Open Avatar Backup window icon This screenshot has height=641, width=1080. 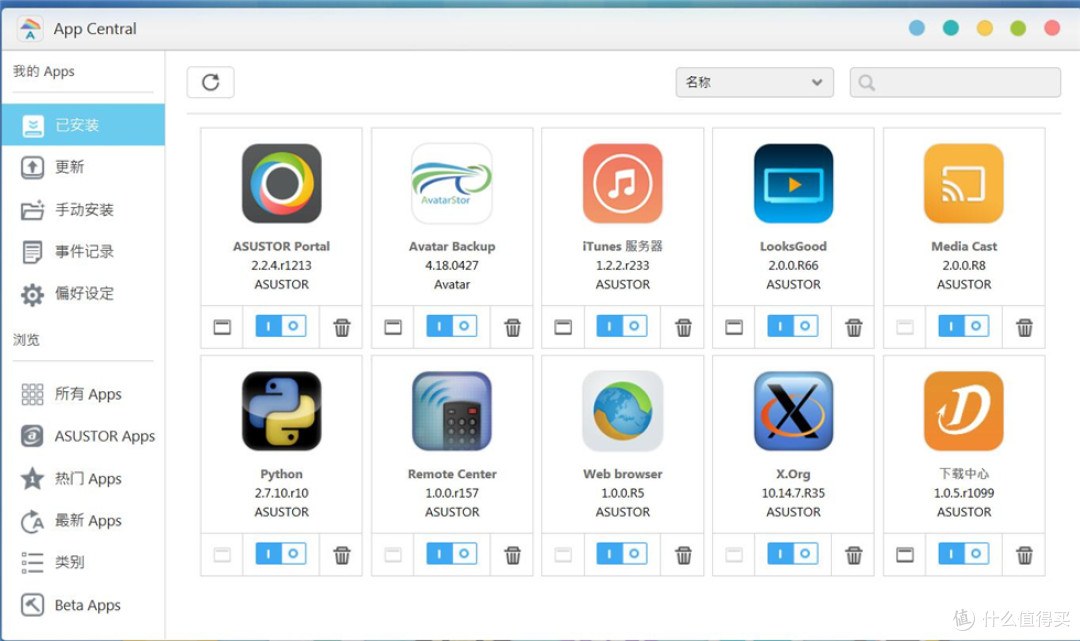(x=393, y=327)
